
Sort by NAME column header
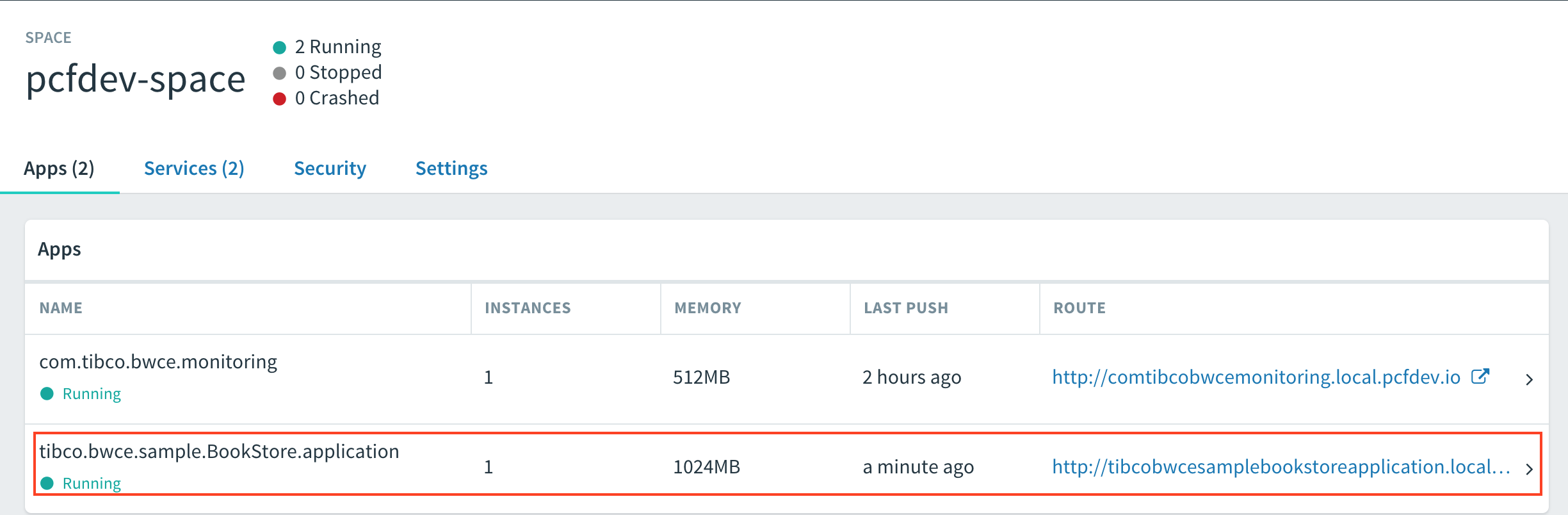coord(61,308)
